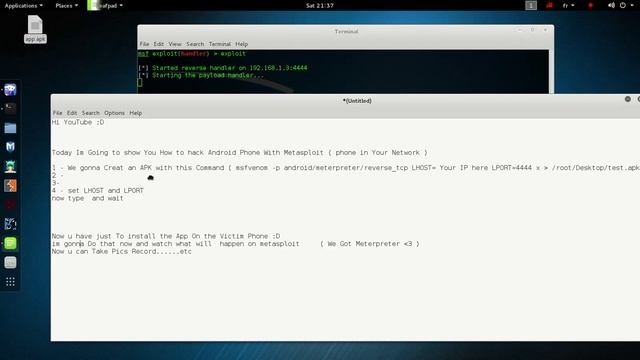Image resolution: width=640 pixels, height=360 pixels.
Task: Open the light gray dock icon
Action: click(x=10, y=262)
